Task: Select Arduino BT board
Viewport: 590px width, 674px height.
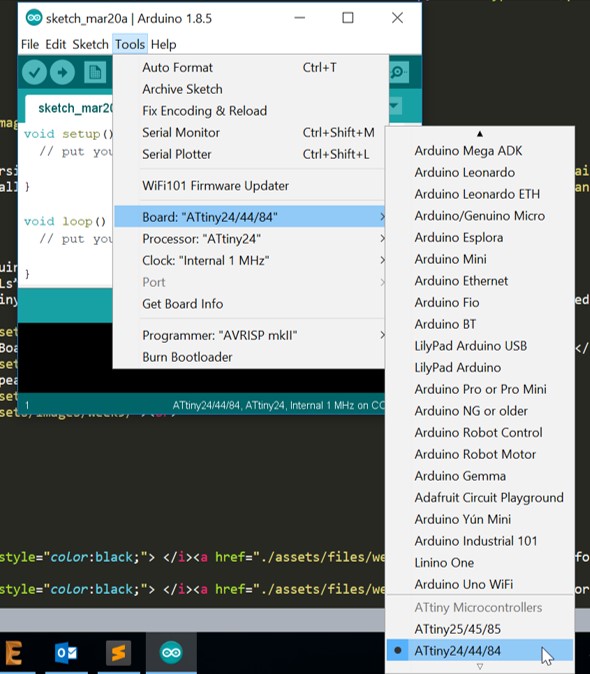Action: pos(480,324)
